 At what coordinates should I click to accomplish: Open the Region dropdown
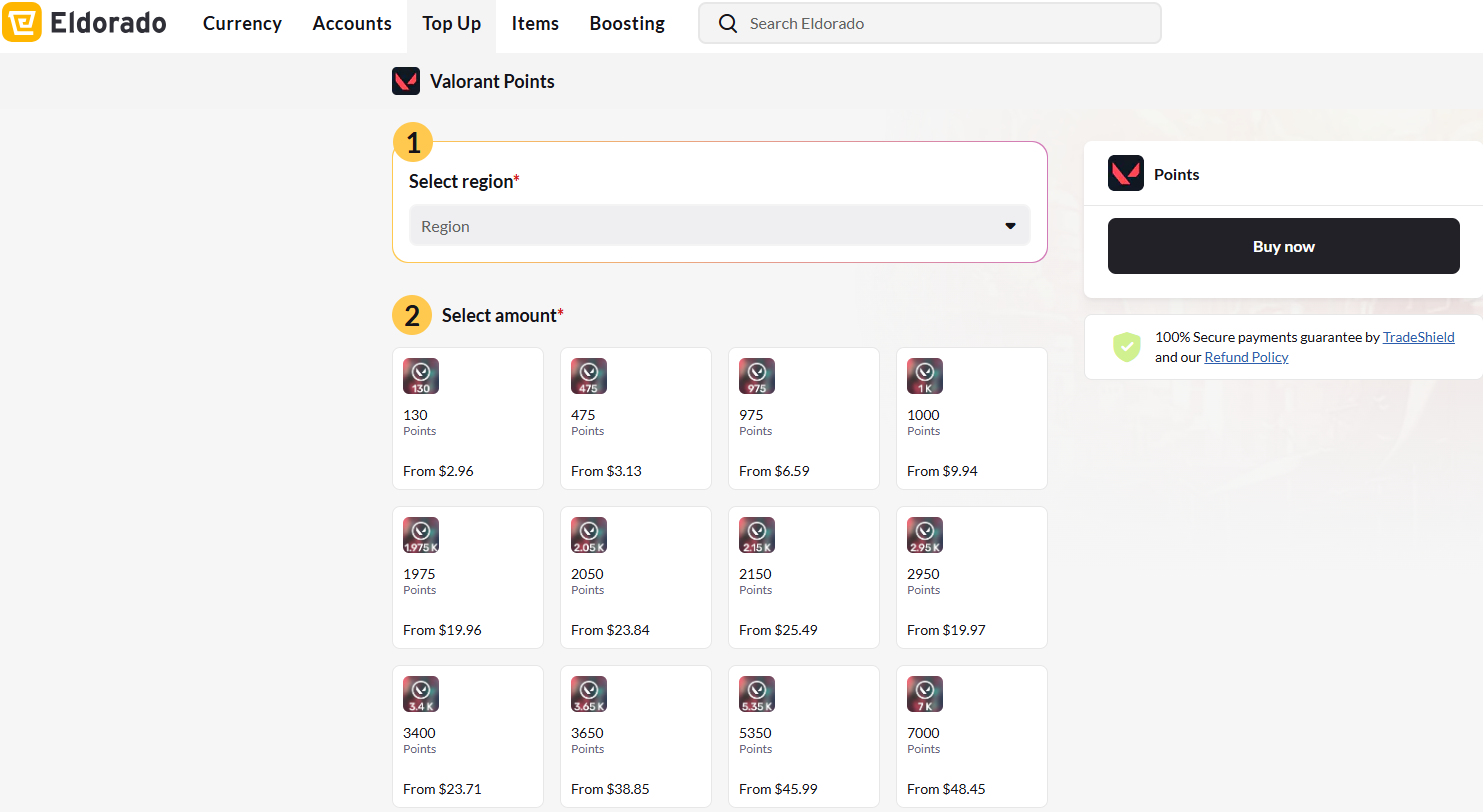click(719, 226)
